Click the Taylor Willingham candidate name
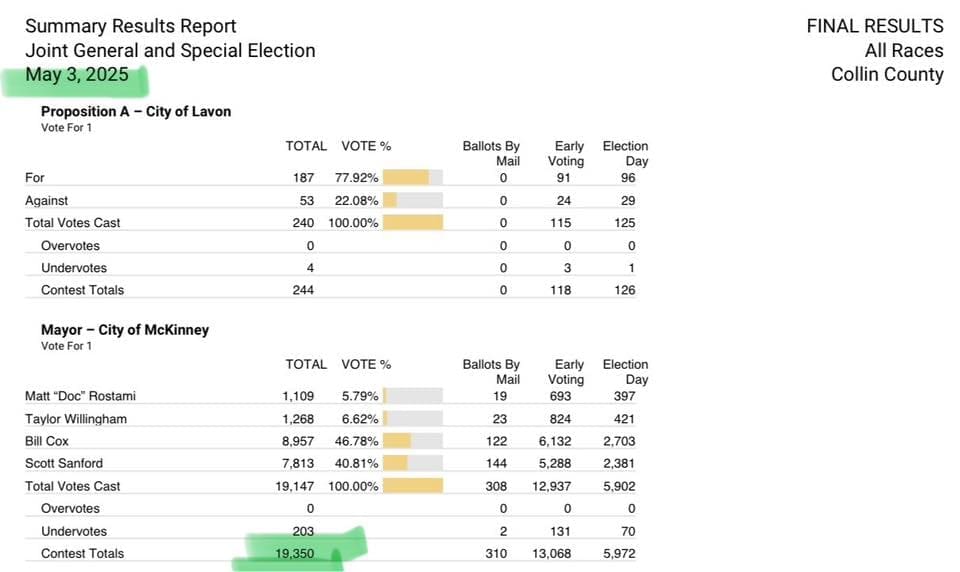The height and width of the screenshot is (572, 960). (76, 419)
